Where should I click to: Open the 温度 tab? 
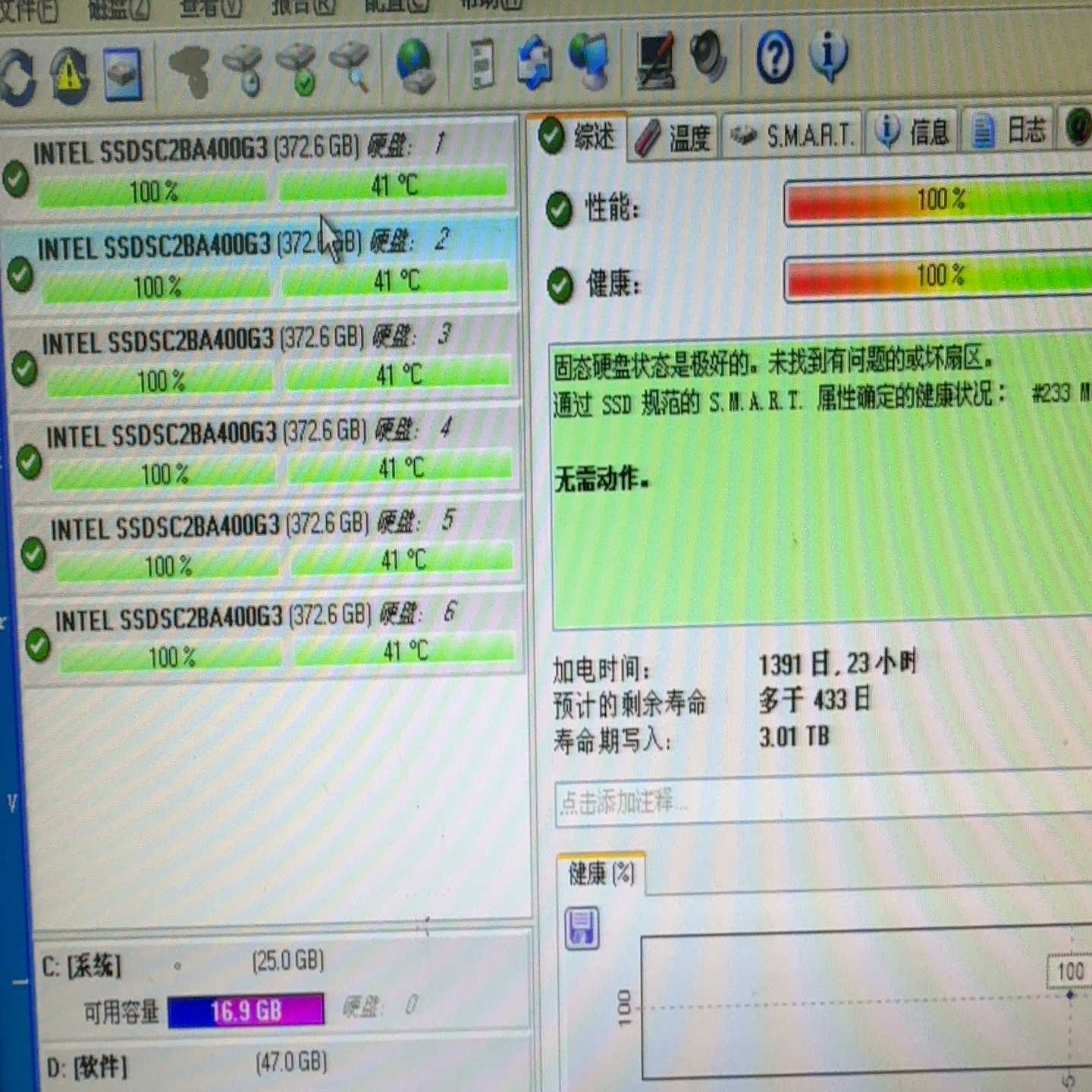click(x=673, y=138)
